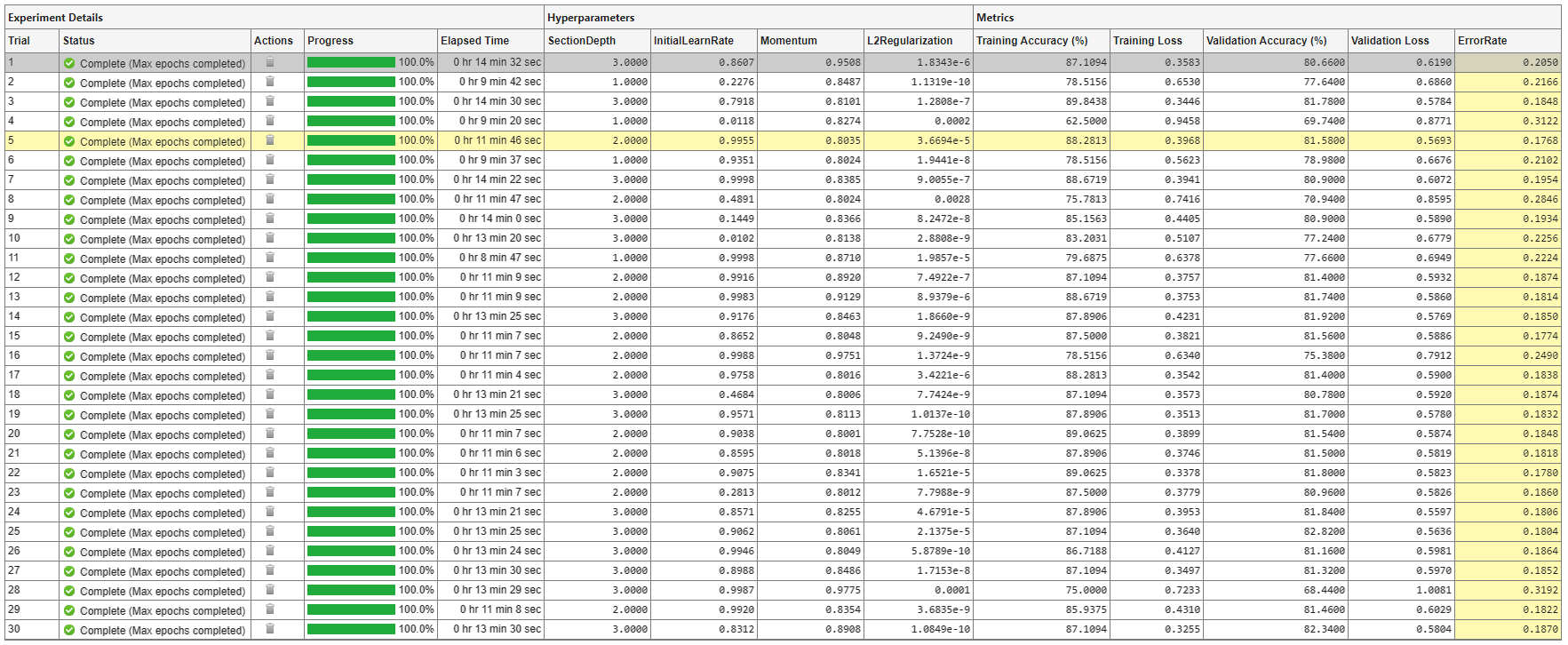Click the SectionDepth column header

pyautogui.click(x=581, y=41)
